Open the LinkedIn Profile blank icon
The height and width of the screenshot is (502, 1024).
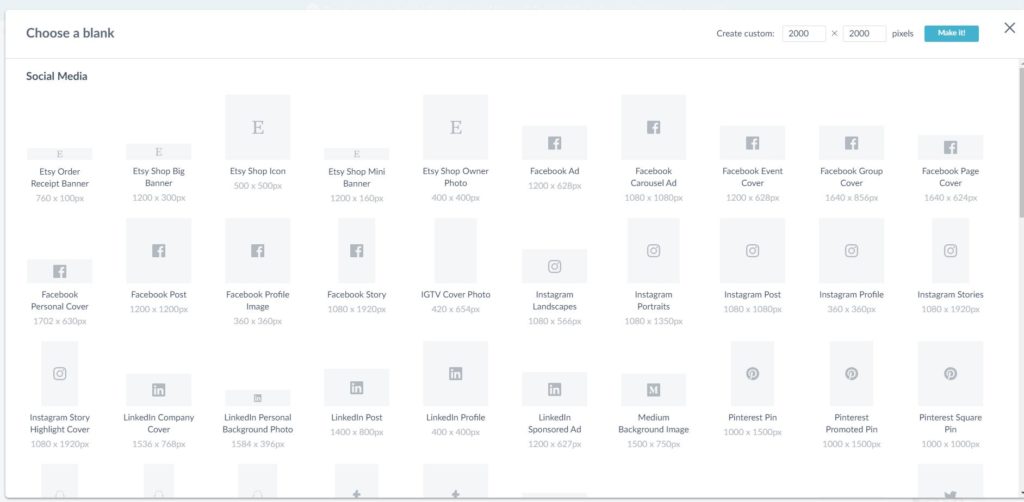pos(455,373)
